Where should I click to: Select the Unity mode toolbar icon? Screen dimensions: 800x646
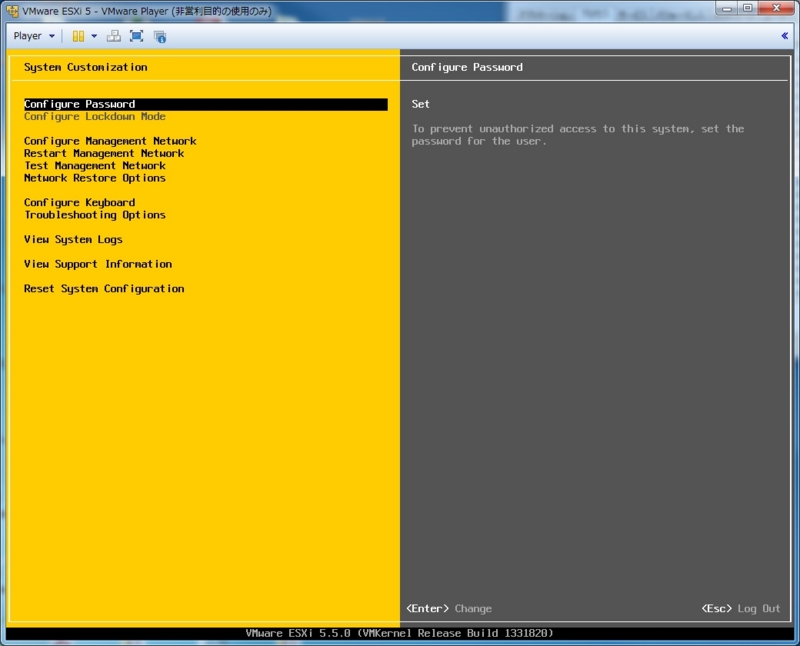pos(112,36)
